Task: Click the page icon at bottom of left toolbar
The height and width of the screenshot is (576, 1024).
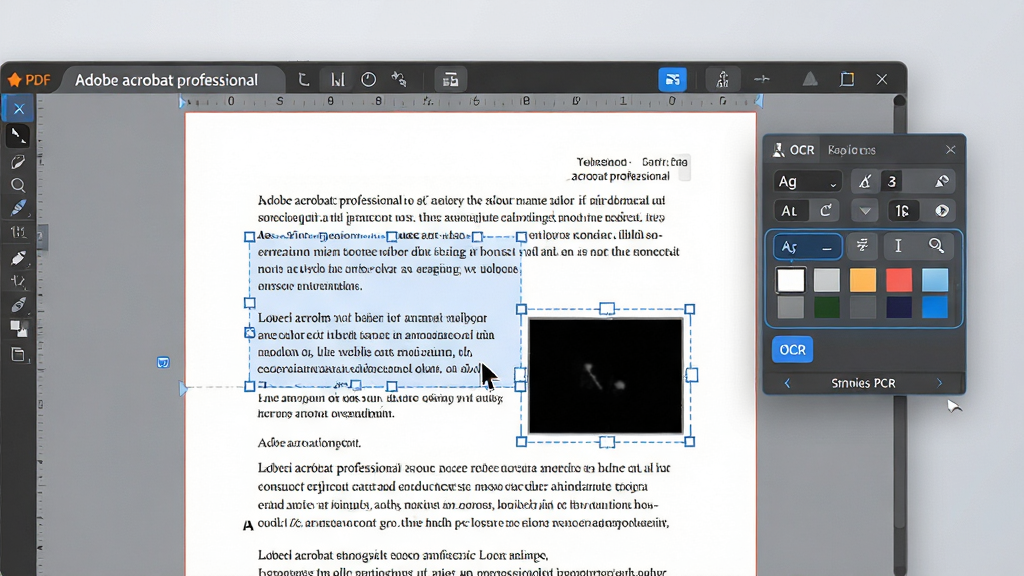Action: click(18, 355)
